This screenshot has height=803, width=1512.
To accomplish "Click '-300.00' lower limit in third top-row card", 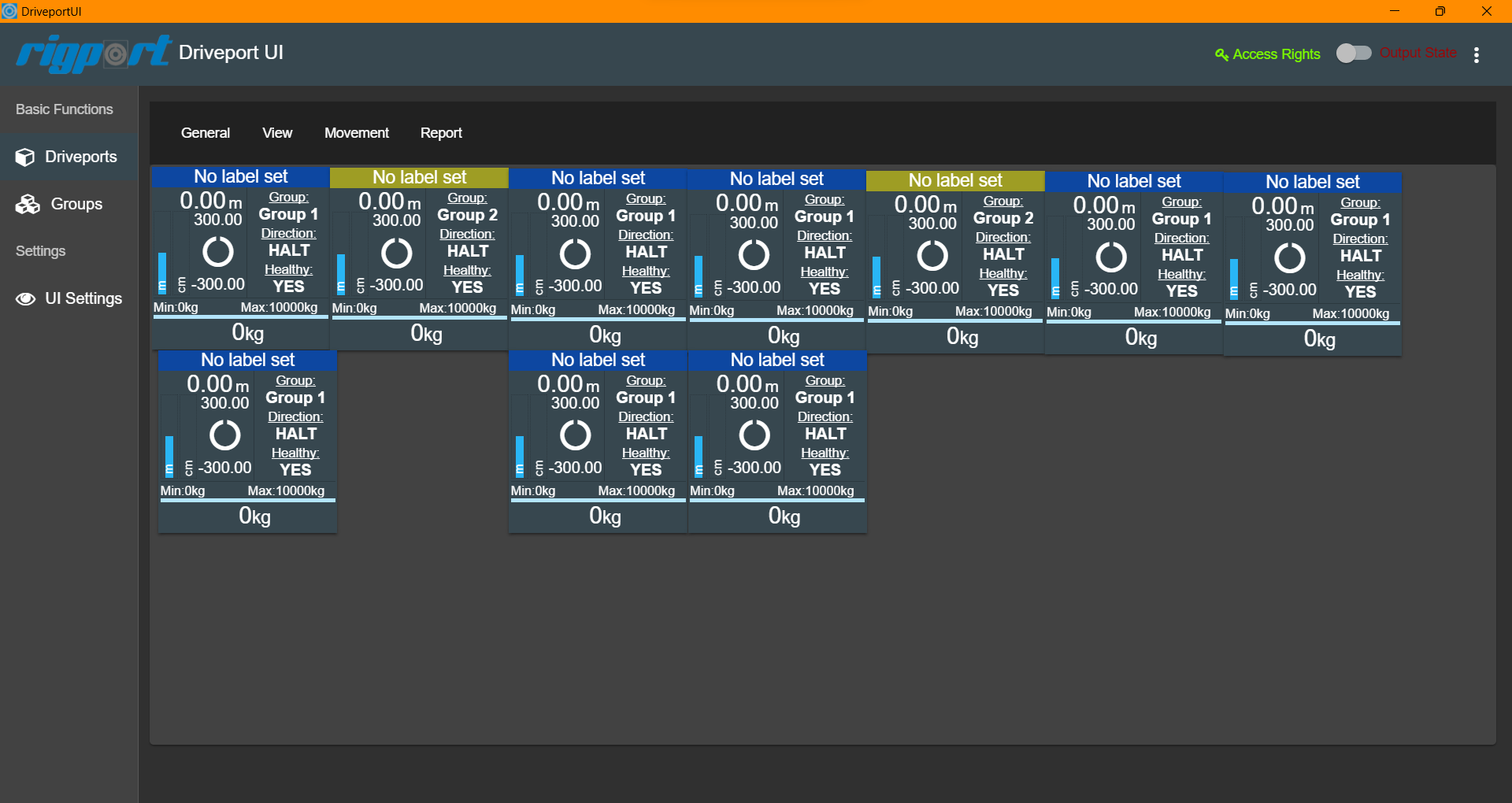I will pos(576,286).
